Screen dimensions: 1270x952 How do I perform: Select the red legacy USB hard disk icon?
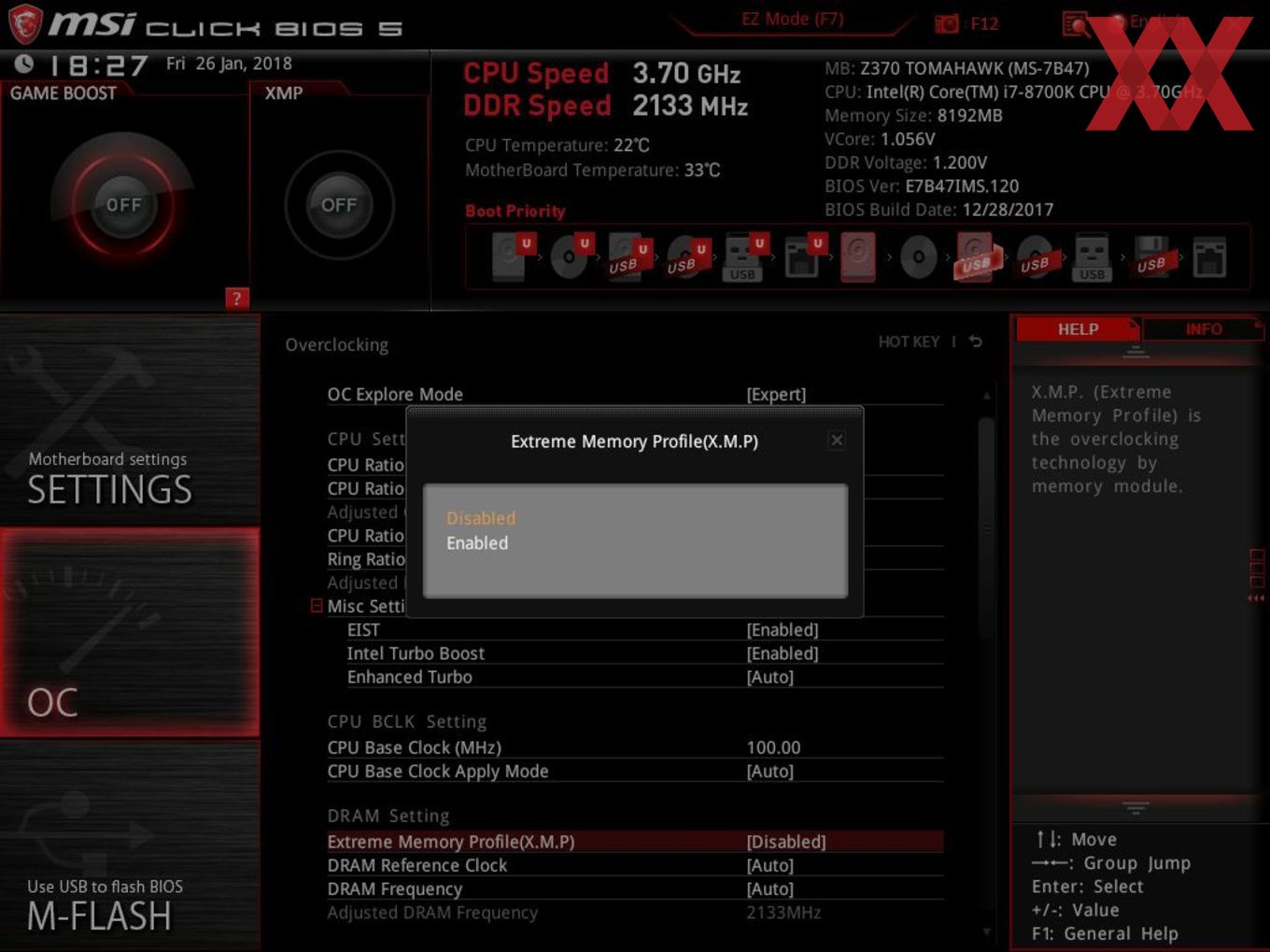tap(976, 258)
